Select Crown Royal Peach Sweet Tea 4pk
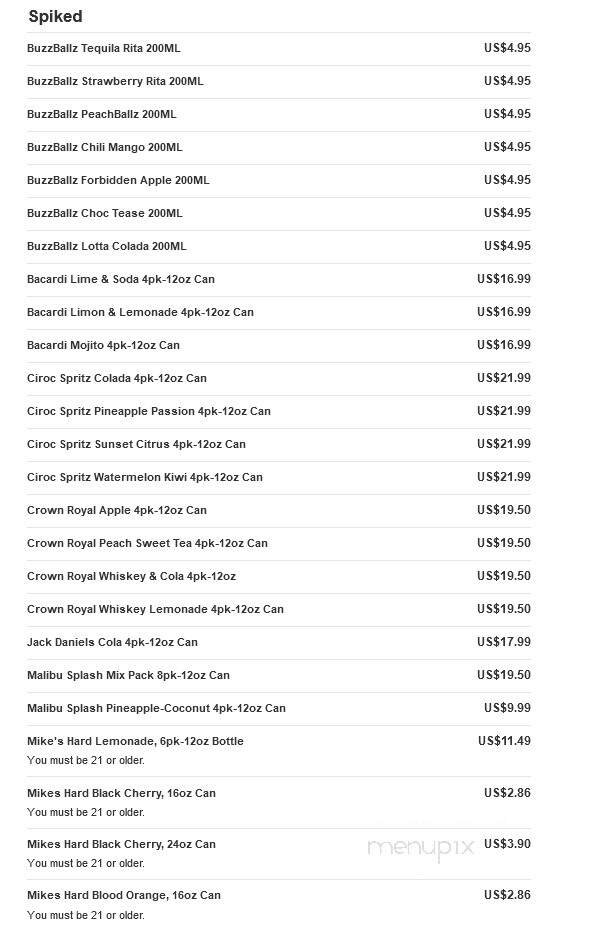This screenshot has width=600, height=930. point(147,543)
